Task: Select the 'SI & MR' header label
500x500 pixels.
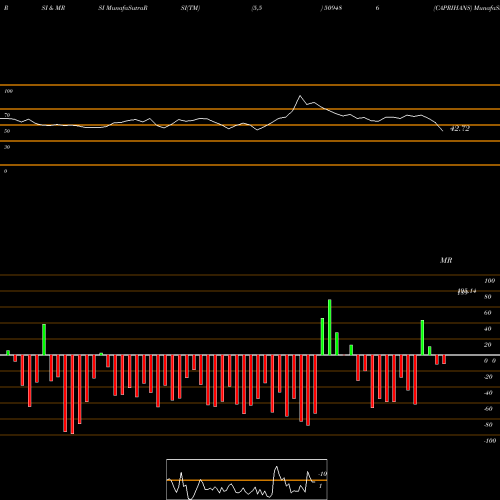Action: (53, 8)
